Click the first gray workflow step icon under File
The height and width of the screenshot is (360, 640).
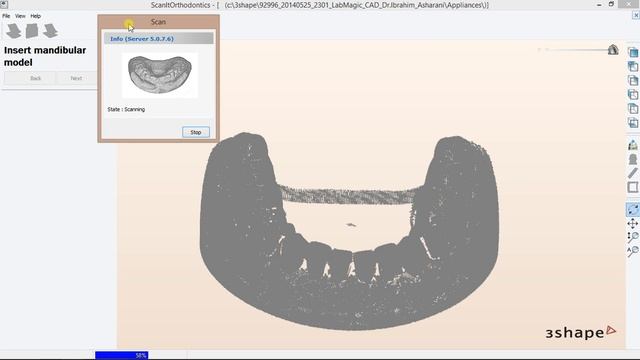point(13,31)
